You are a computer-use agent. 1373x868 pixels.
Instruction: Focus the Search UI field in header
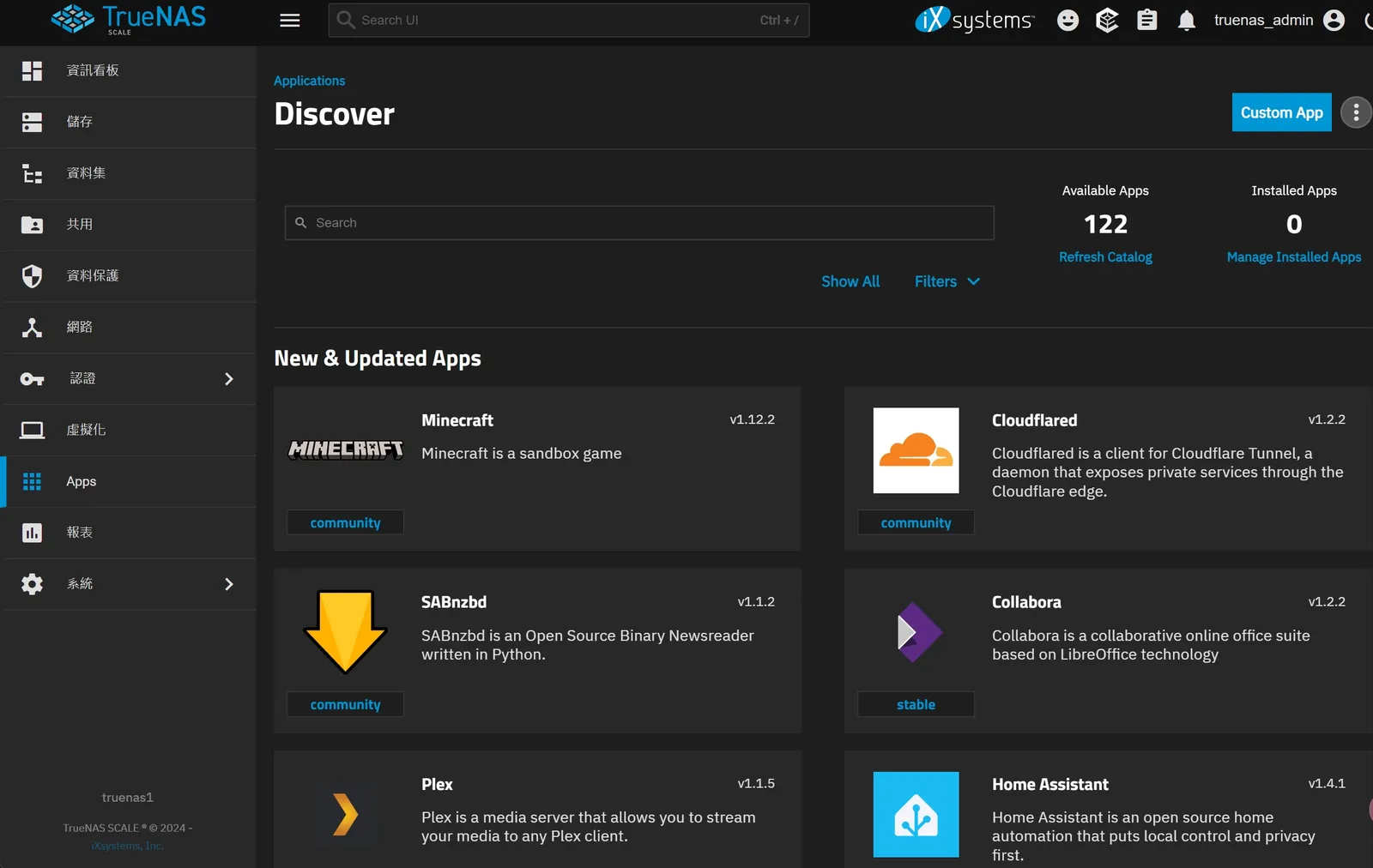pyautogui.click(x=568, y=20)
